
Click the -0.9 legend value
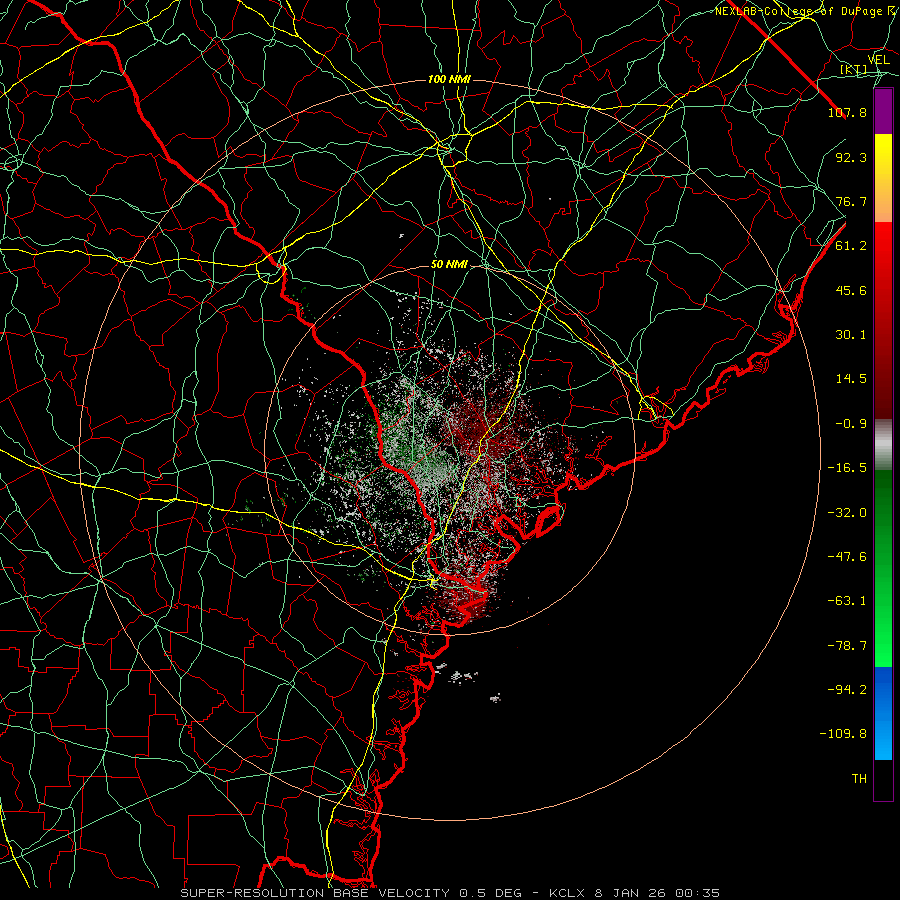click(x=851, y=424)
